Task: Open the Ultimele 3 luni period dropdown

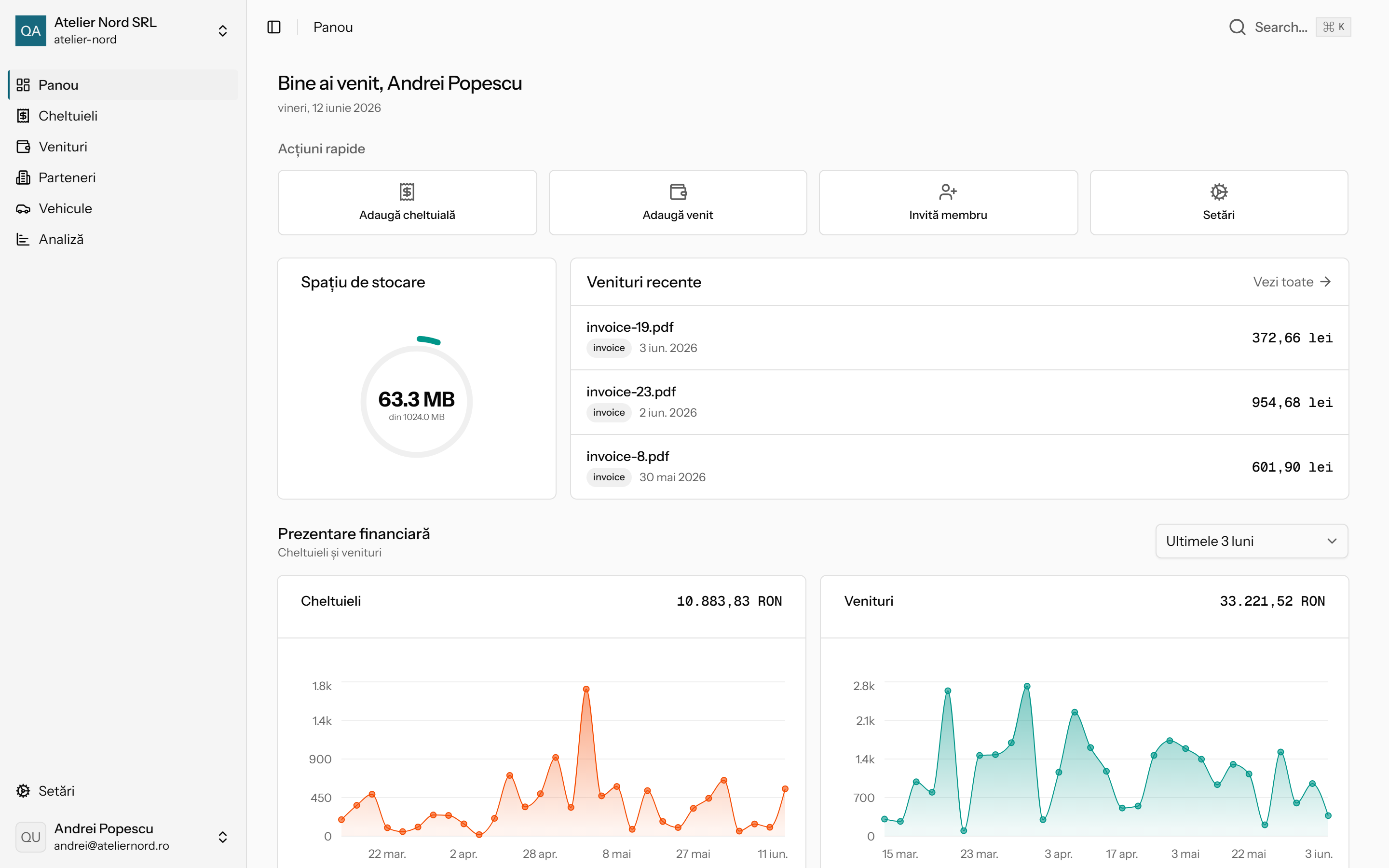Action: coord(1251,542)
